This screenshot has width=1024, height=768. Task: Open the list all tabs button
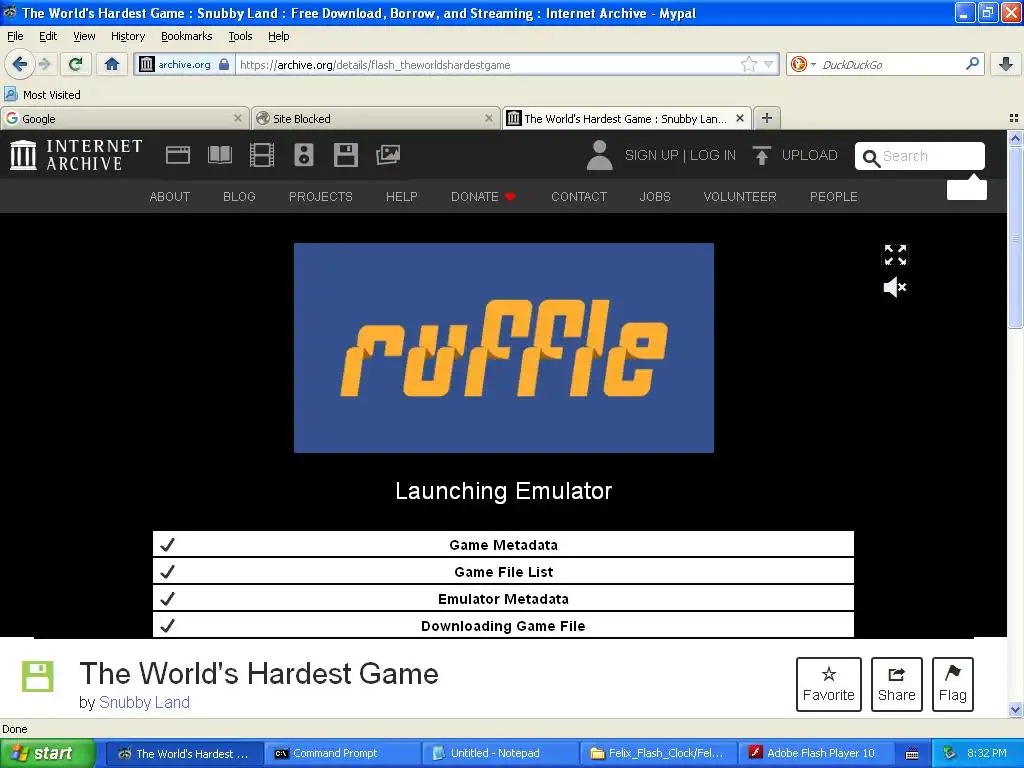[1014, 118]
